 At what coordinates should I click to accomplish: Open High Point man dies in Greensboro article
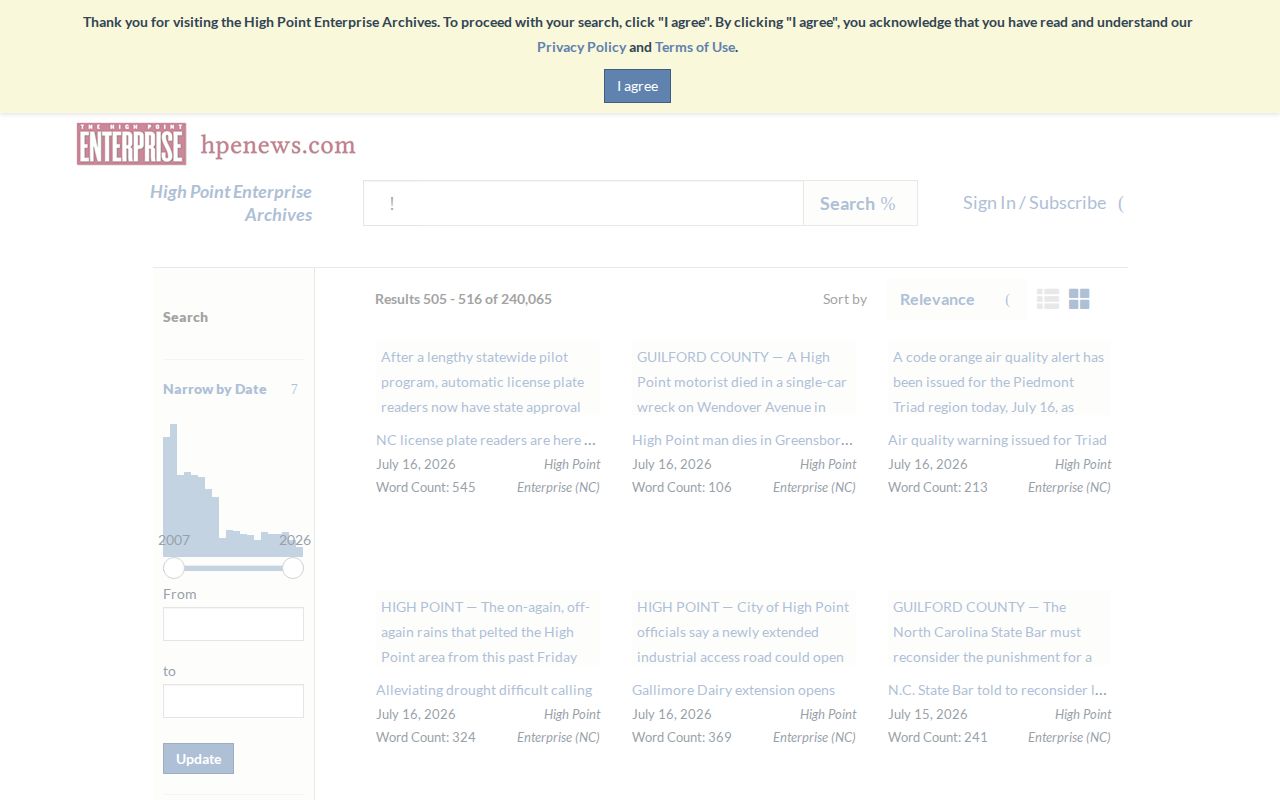tap(743, 440)
